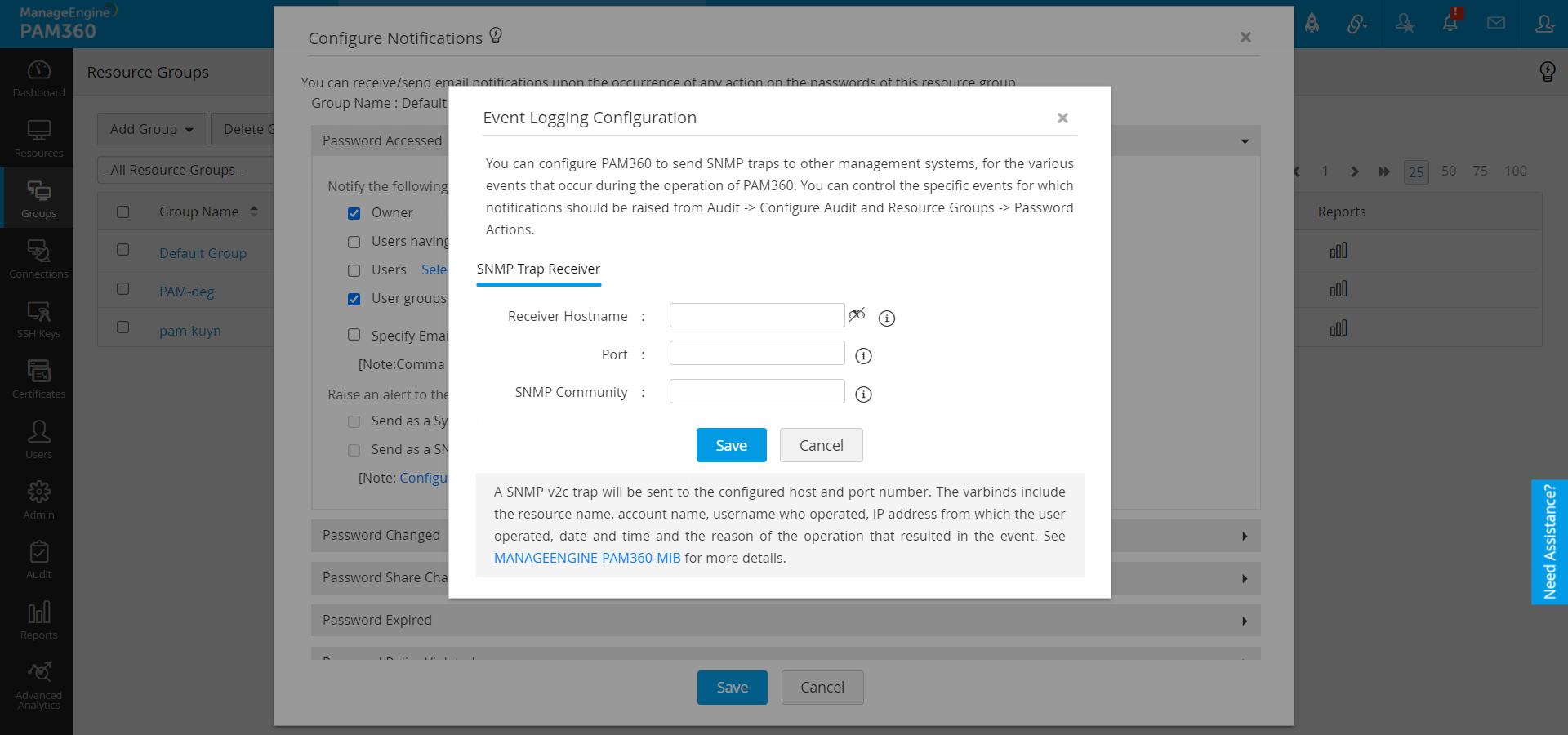Check the Specify Email checkbox

click(x=354, y=334)
